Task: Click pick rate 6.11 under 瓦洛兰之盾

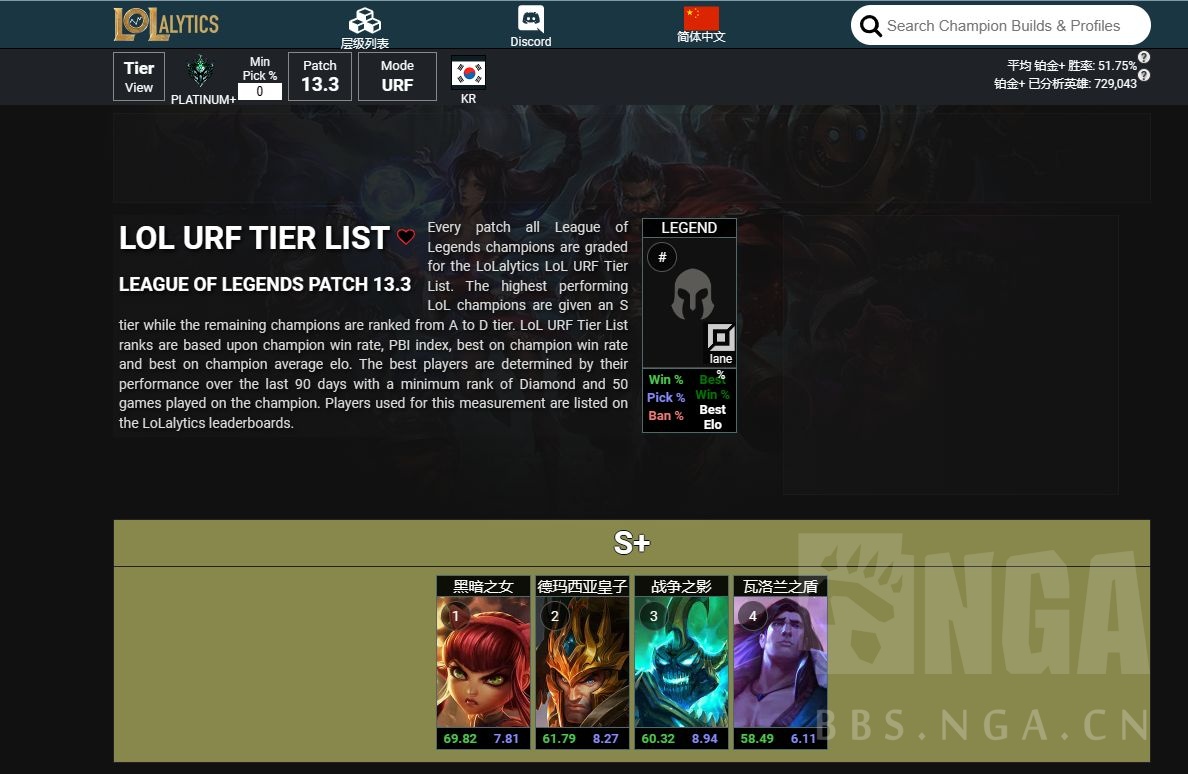Action: 803,738
